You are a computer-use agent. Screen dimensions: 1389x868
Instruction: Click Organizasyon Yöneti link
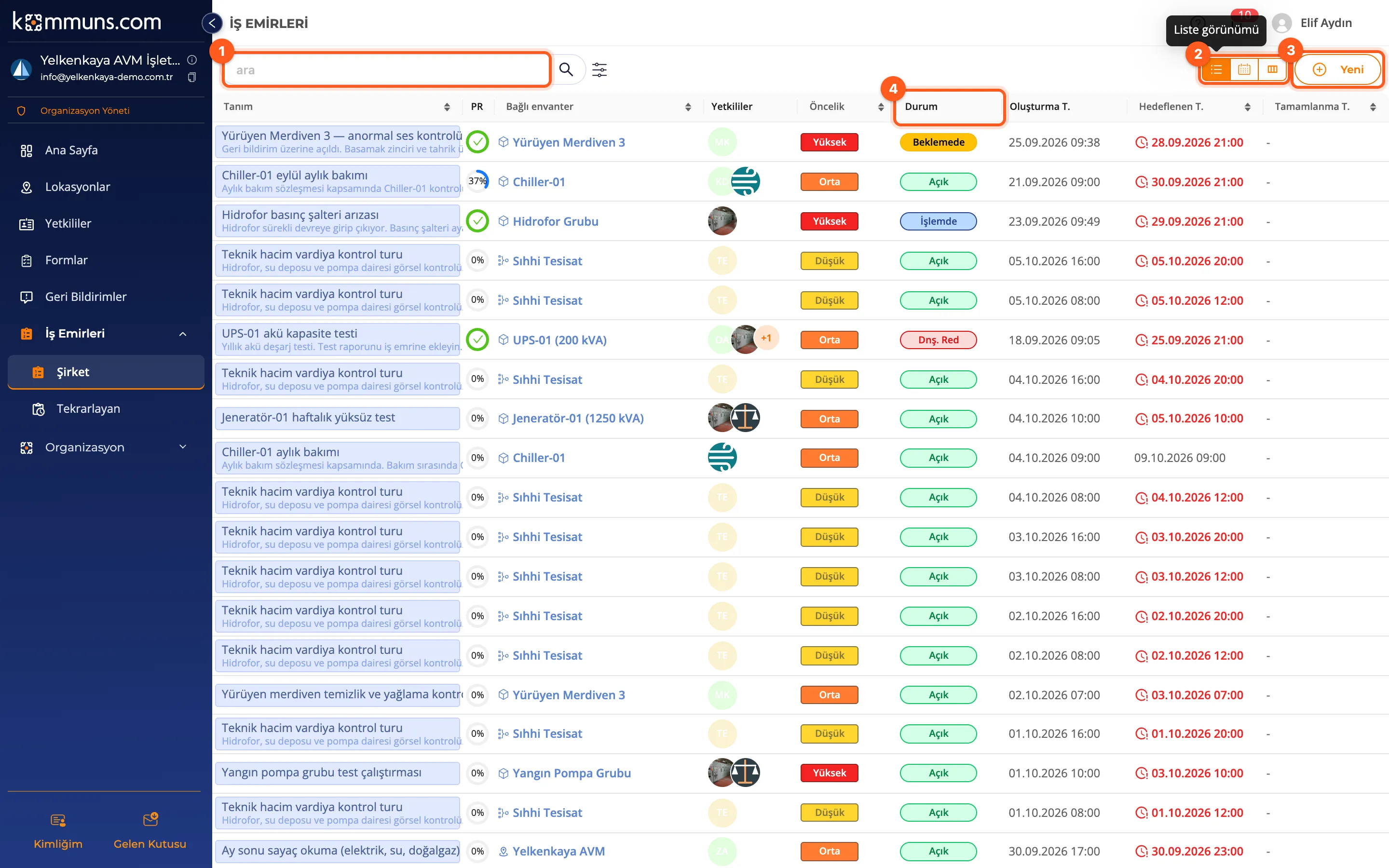coord(85,111)
